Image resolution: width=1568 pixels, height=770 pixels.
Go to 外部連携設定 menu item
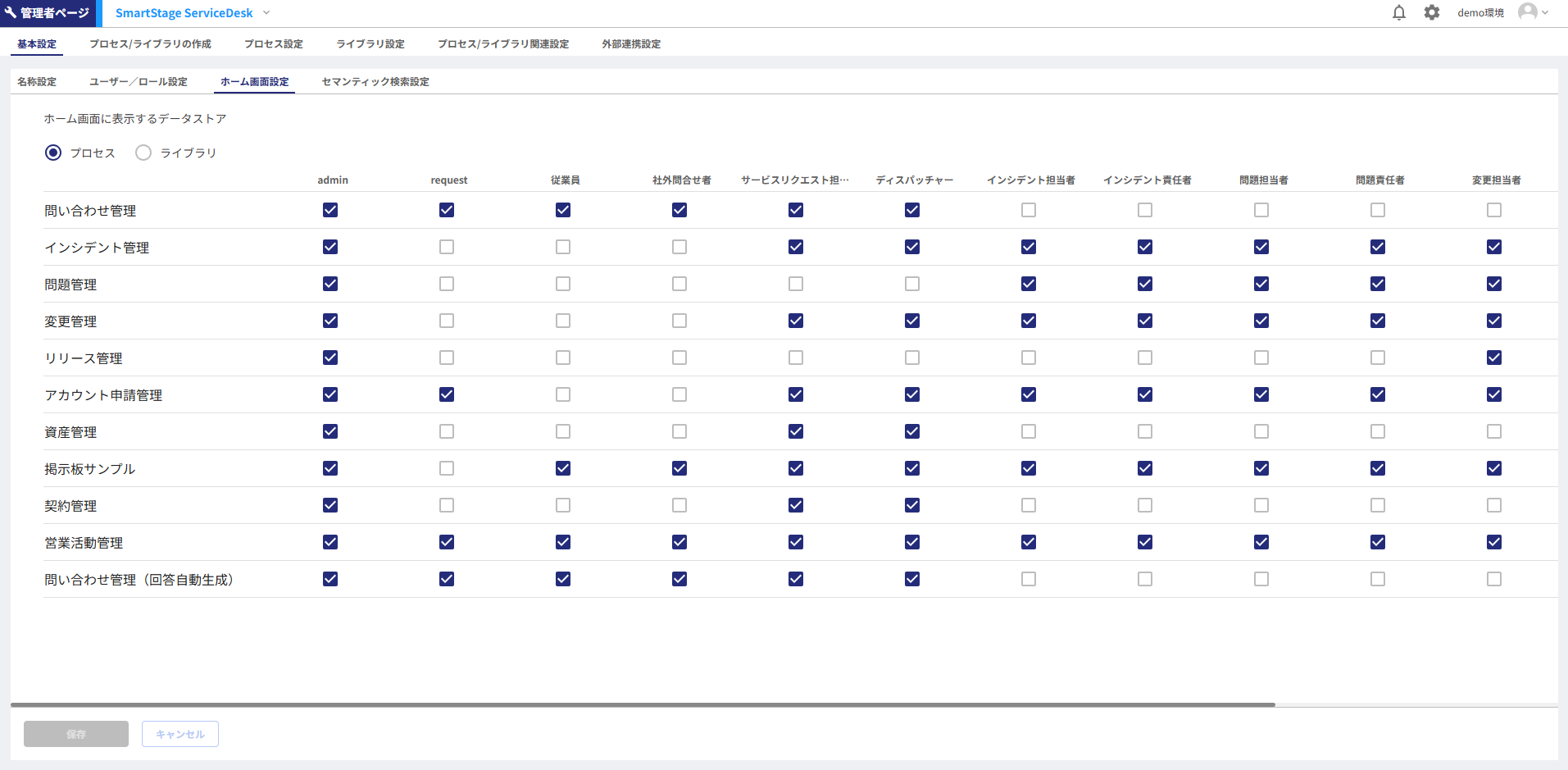pyautogui.click(x=631, y=44)
